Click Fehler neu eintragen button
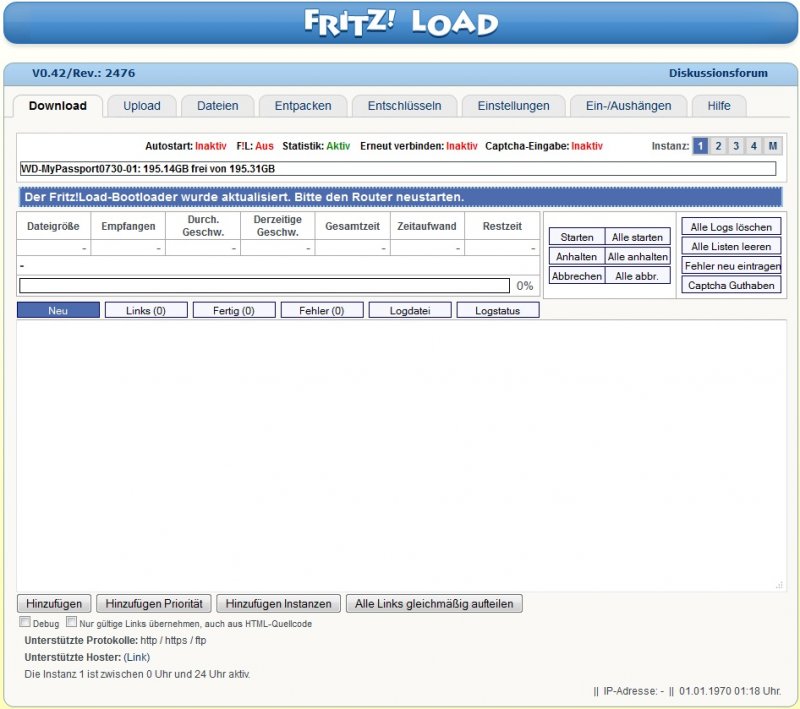Screen dimensions: 800x709 tap(731, 266)
